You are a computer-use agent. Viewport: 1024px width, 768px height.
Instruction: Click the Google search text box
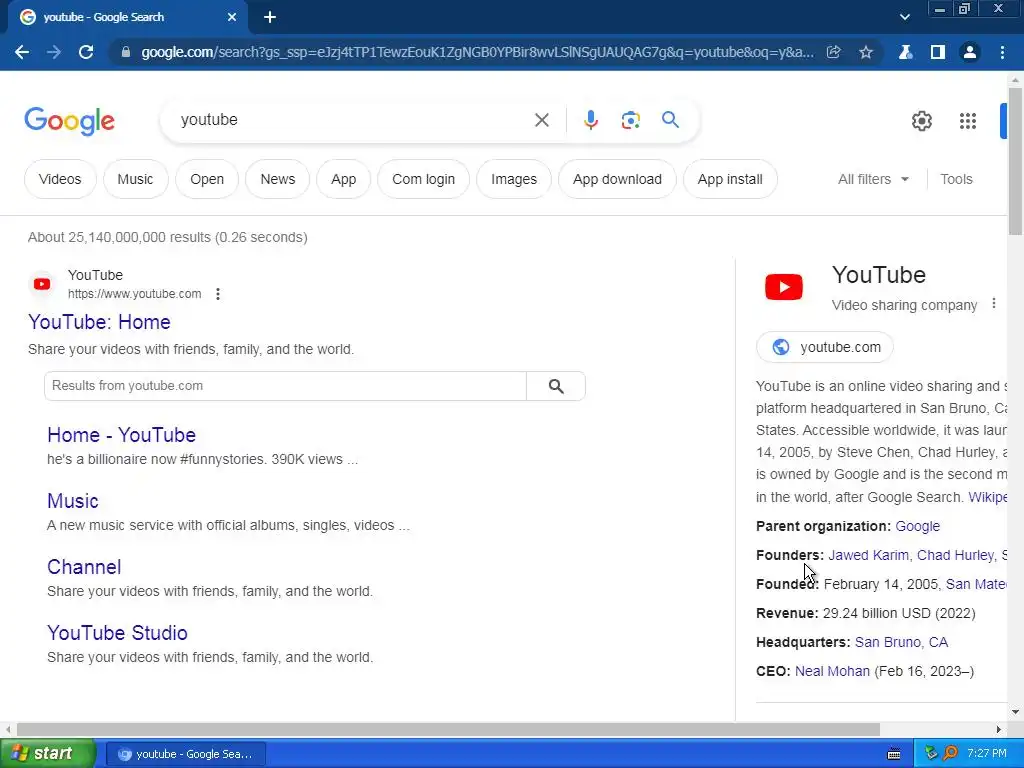pos(353,120)
